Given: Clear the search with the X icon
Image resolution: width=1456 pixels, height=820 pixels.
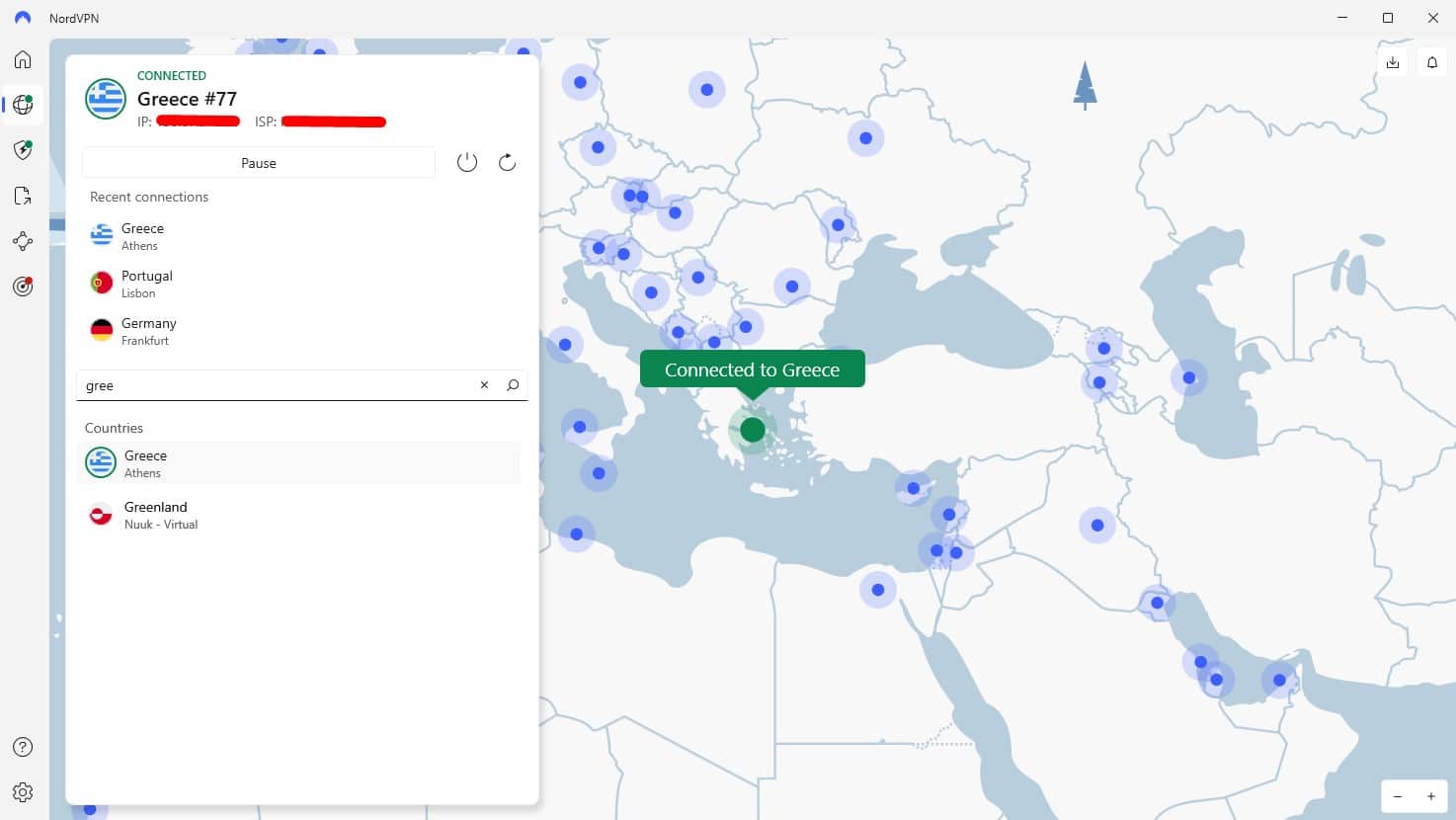Looking at the screenshot, I should click(484, 385).
